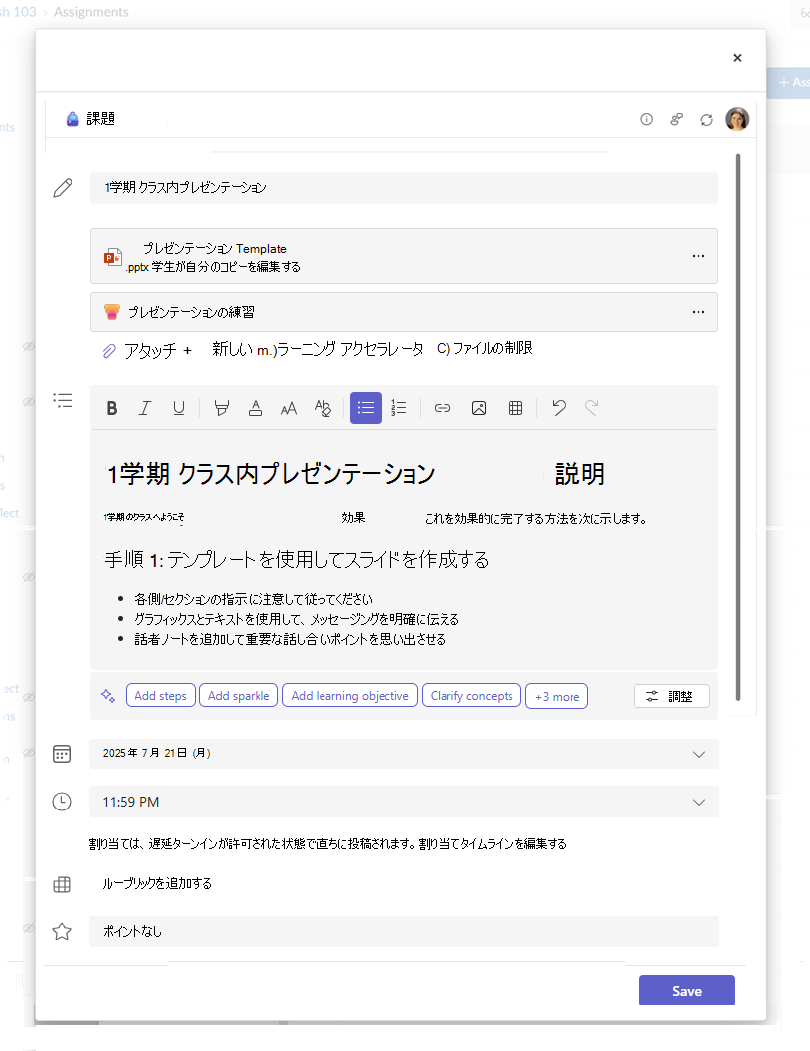Click ルーブリックを追加する
The width and height of the screenshot is (810, 1051).
point(158,883)
